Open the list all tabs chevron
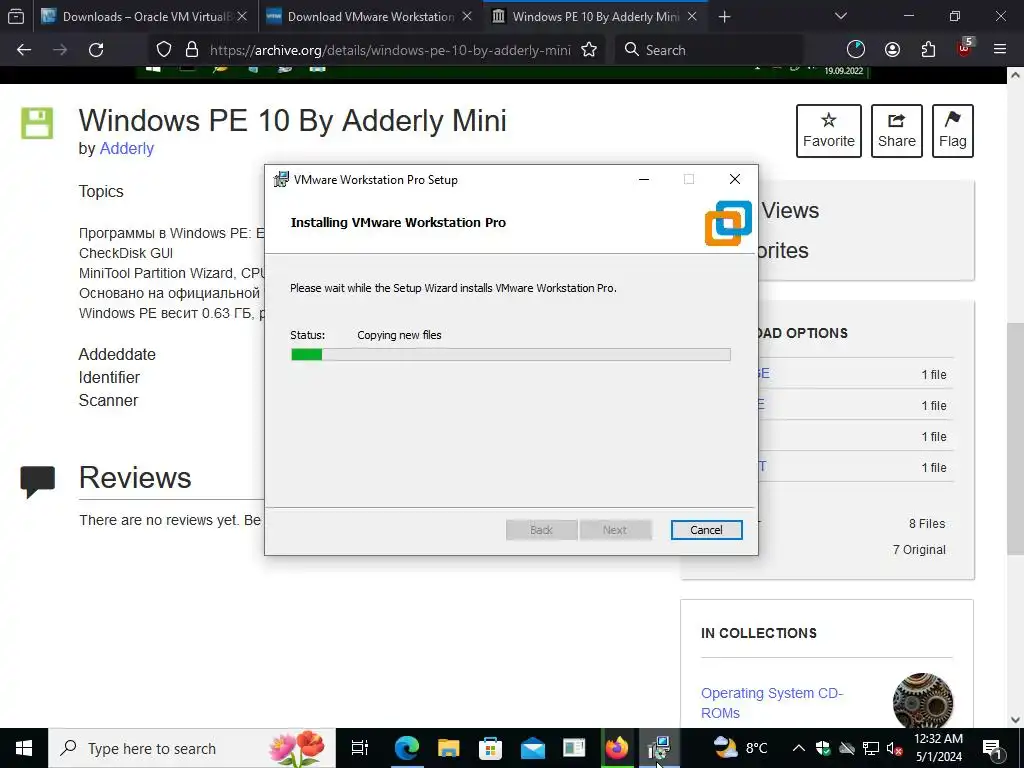The height and width of the screenshot is (768, 1024). point(841,16)
